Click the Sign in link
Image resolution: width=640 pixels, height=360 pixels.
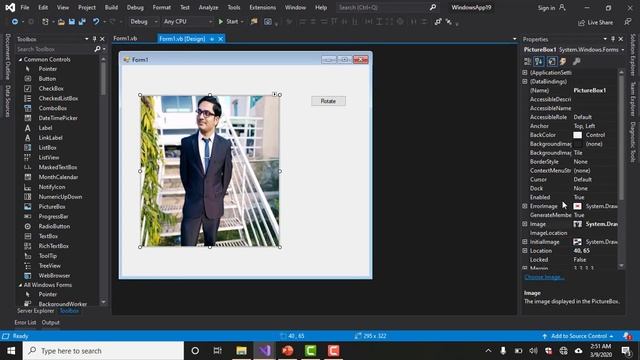[x=547, y=8]
